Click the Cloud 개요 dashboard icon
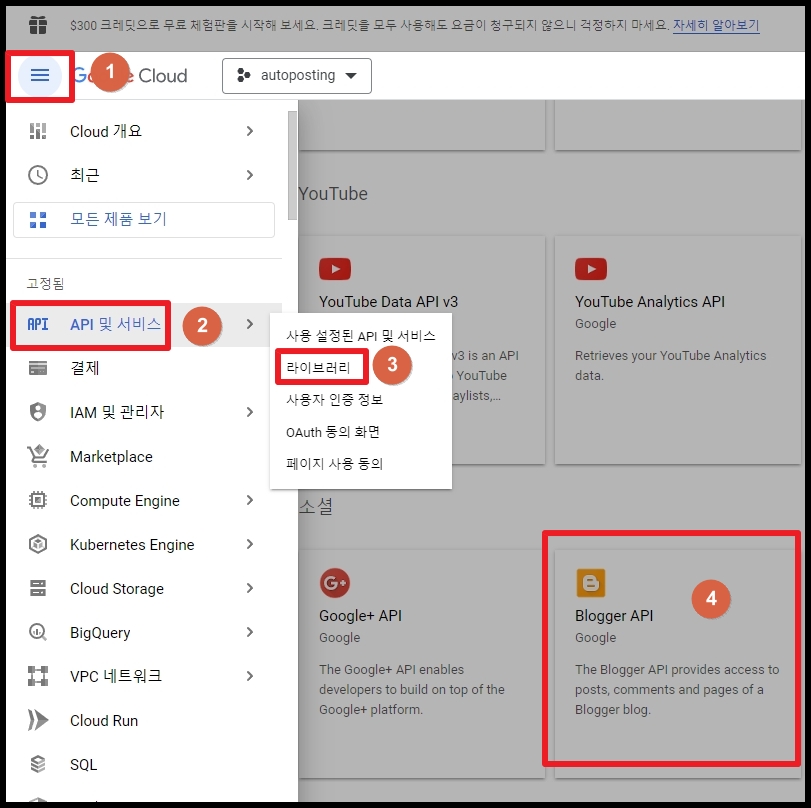Image resolution: width=811 pixels, height=808 pixels. click(38, 131)
